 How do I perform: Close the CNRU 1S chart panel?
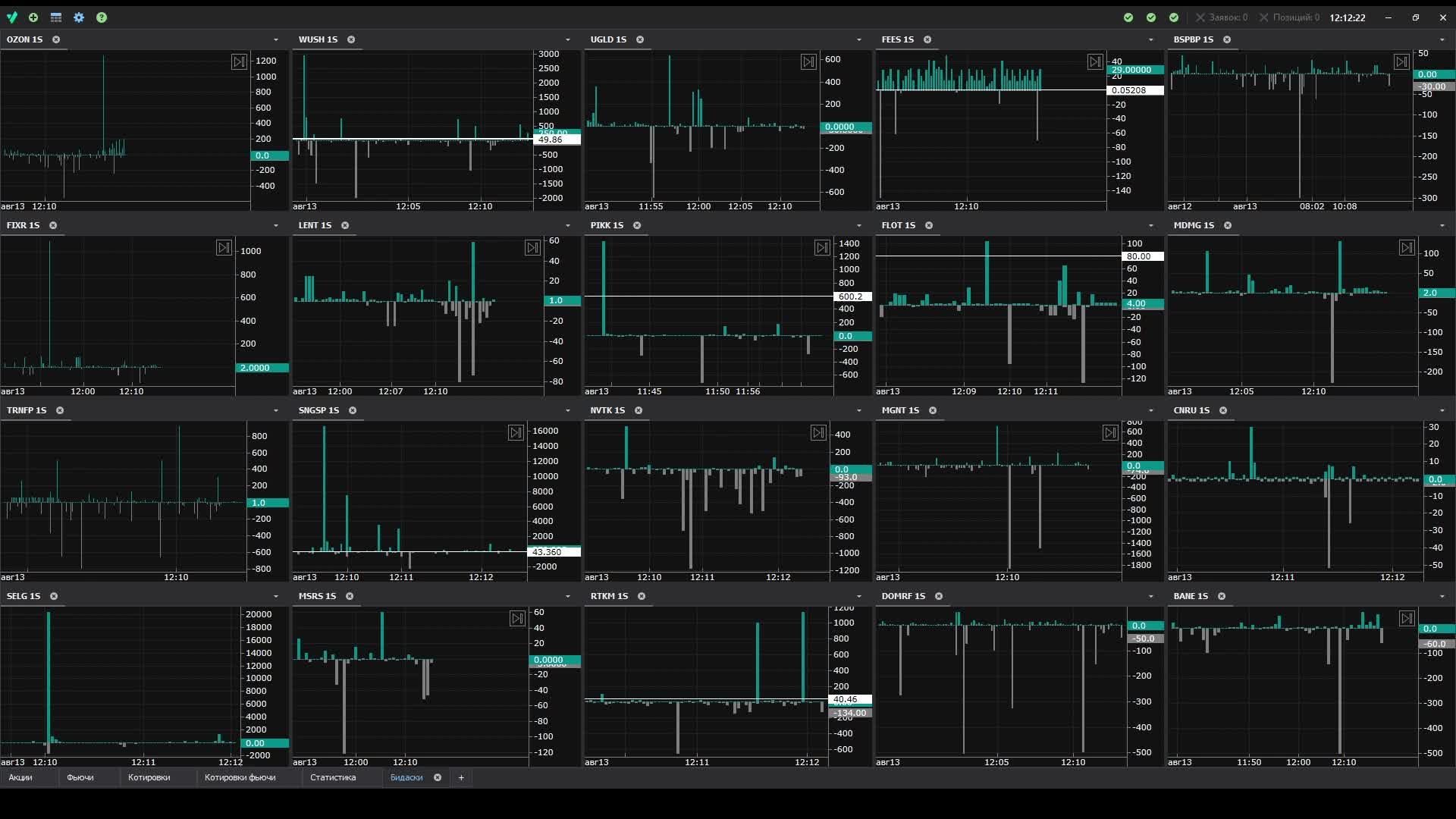[x=1223, y=410]
